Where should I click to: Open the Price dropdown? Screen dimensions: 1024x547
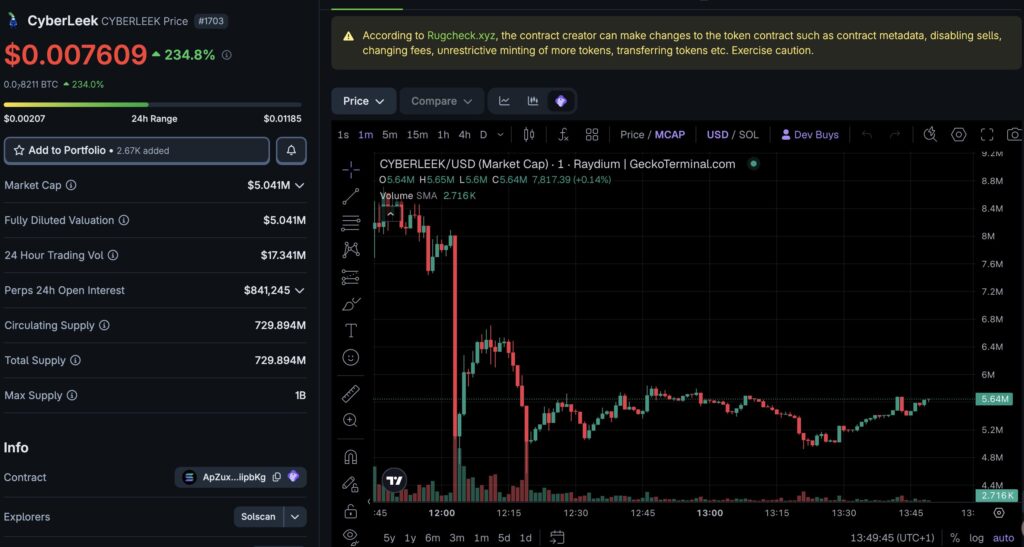coord(363,101)
